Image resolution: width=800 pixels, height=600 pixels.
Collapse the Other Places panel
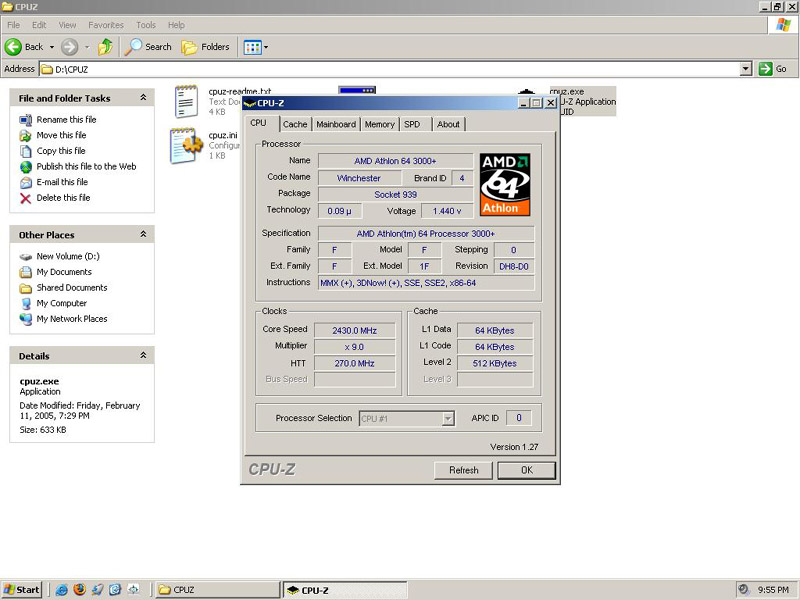coord(143,234)
